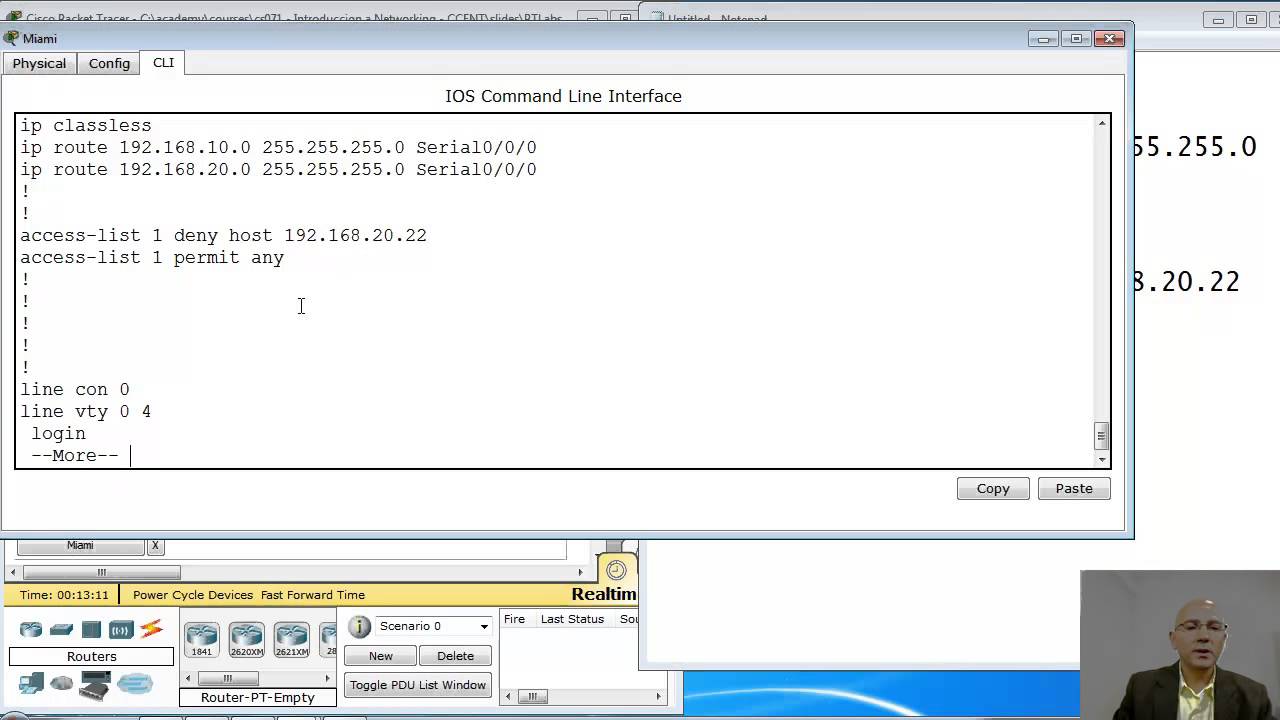Viewport: 1280px width, 720px height.
Task: Open the Scenario 0 dropdown
Action: point(434,626)
